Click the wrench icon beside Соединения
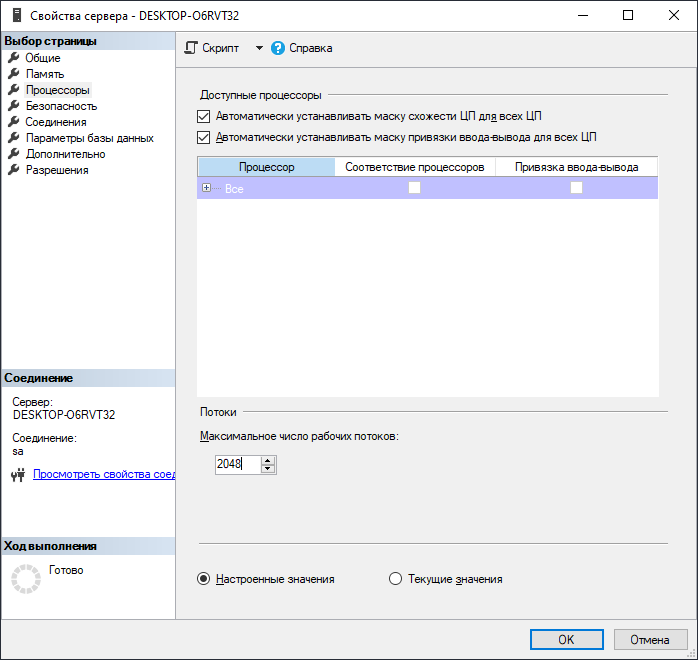Screen dimensions: 698x660 [x=14, y=122]
